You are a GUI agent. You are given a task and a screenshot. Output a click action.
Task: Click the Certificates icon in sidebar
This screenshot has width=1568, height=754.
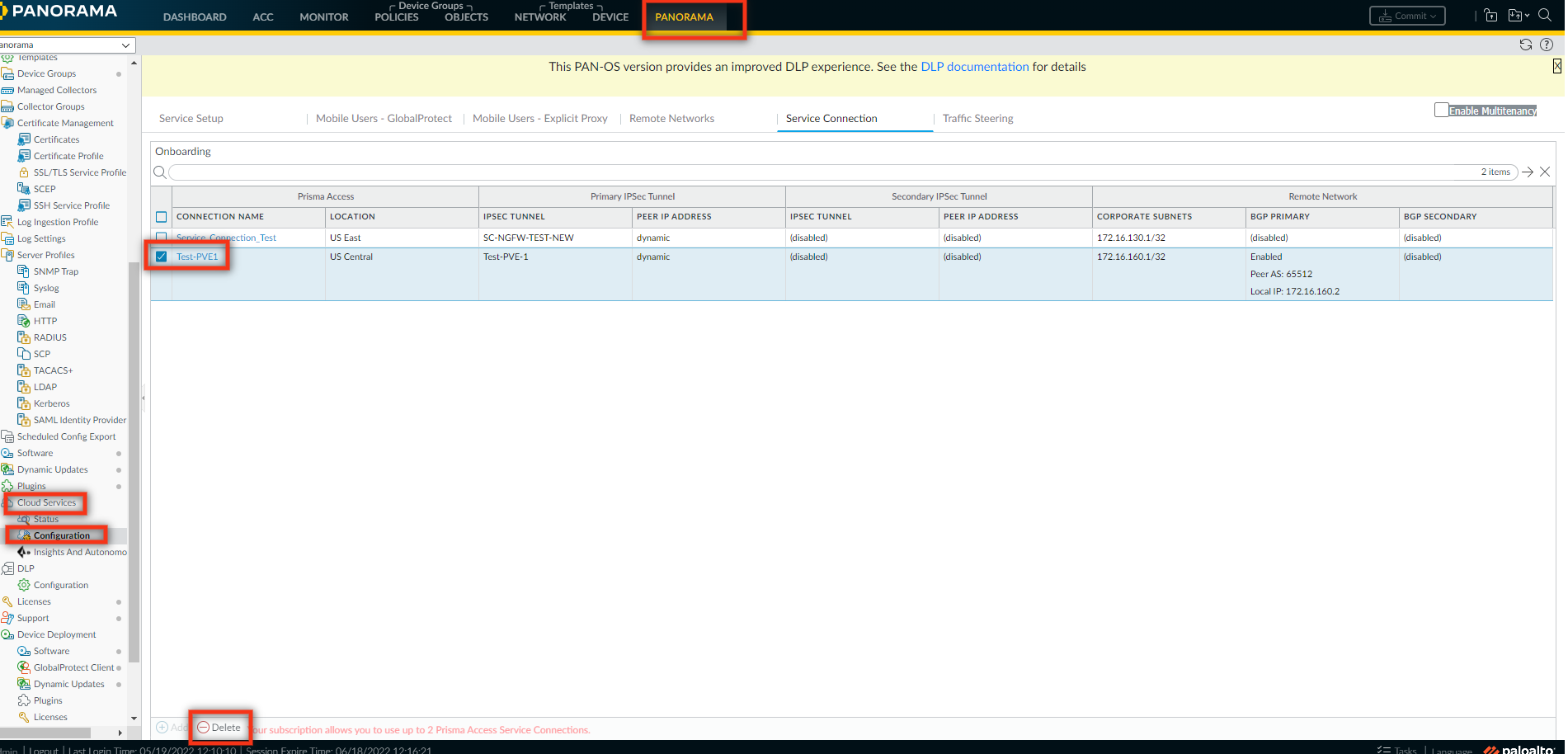(24, 139)
